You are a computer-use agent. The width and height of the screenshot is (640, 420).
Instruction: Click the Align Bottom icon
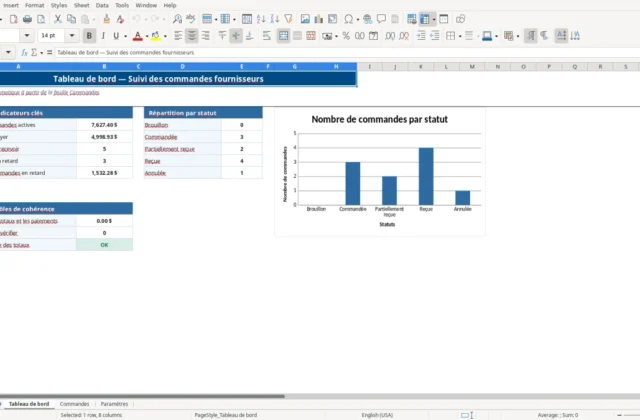point(249,36)
